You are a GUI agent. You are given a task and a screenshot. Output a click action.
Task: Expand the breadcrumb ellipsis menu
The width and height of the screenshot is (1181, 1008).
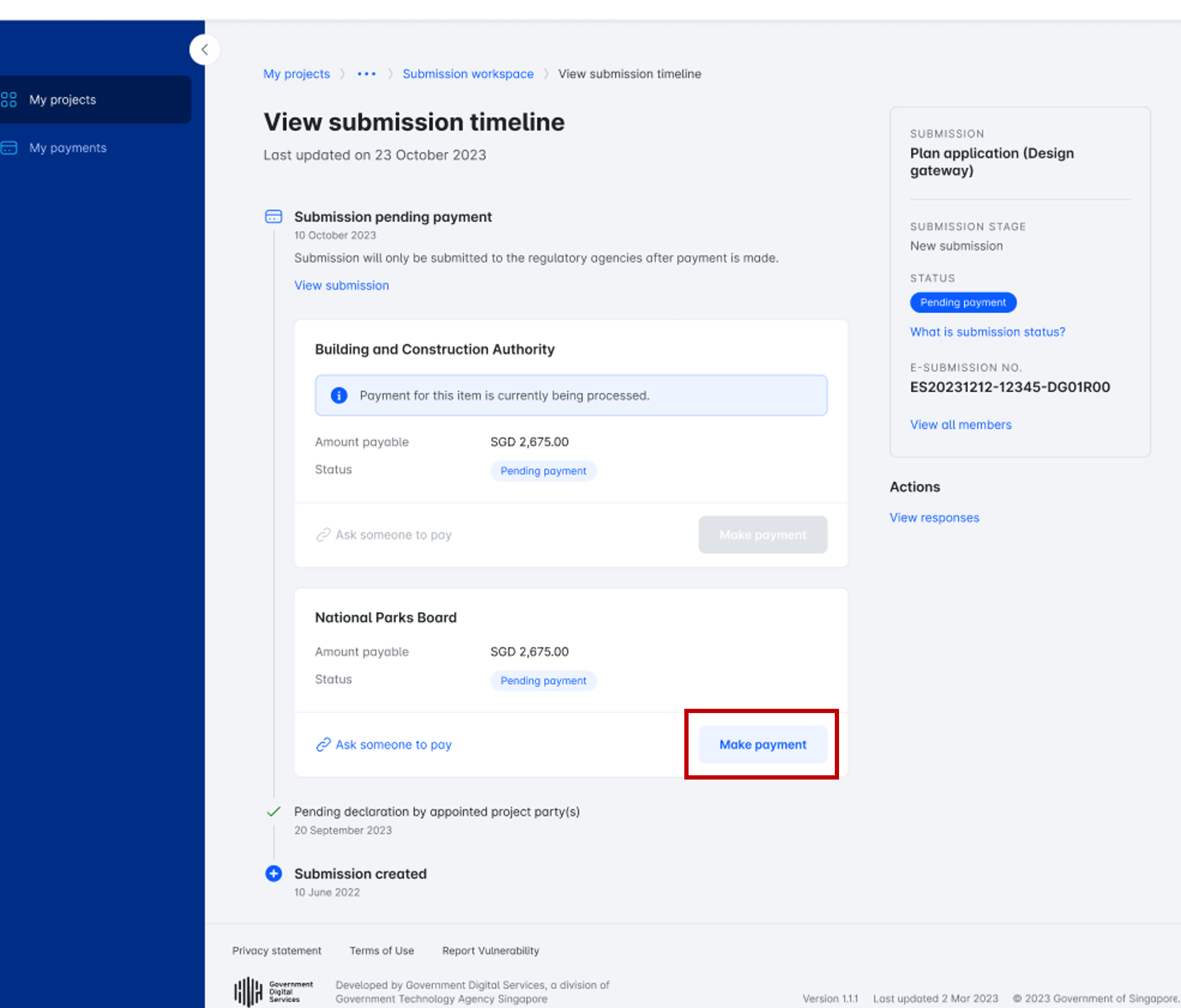367,74
